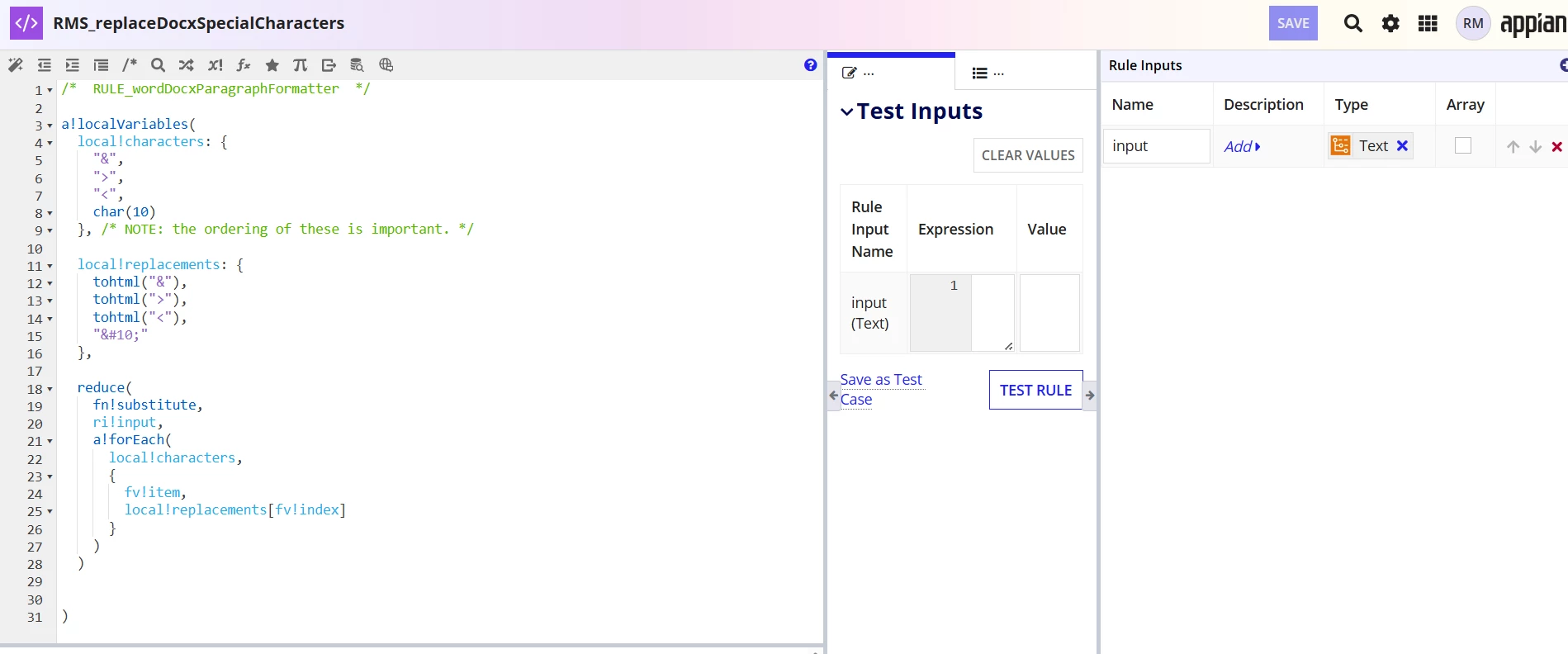This screenshot has height=654, width=1568.
Task: Fold a!forEach at line 21
Action: [x=50, y=442]
